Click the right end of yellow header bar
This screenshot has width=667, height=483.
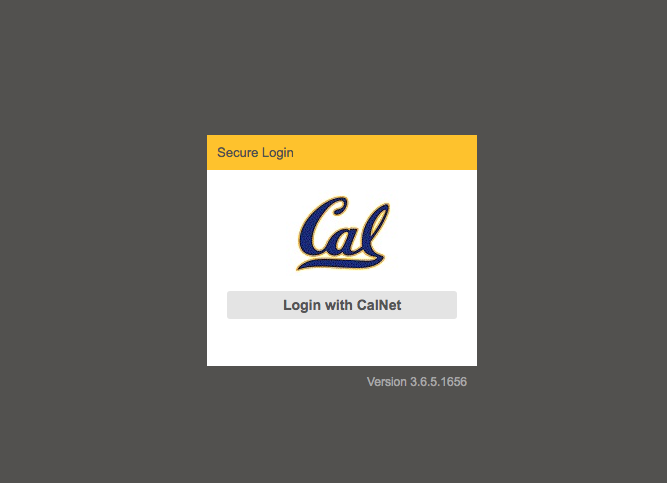point(464,152)
